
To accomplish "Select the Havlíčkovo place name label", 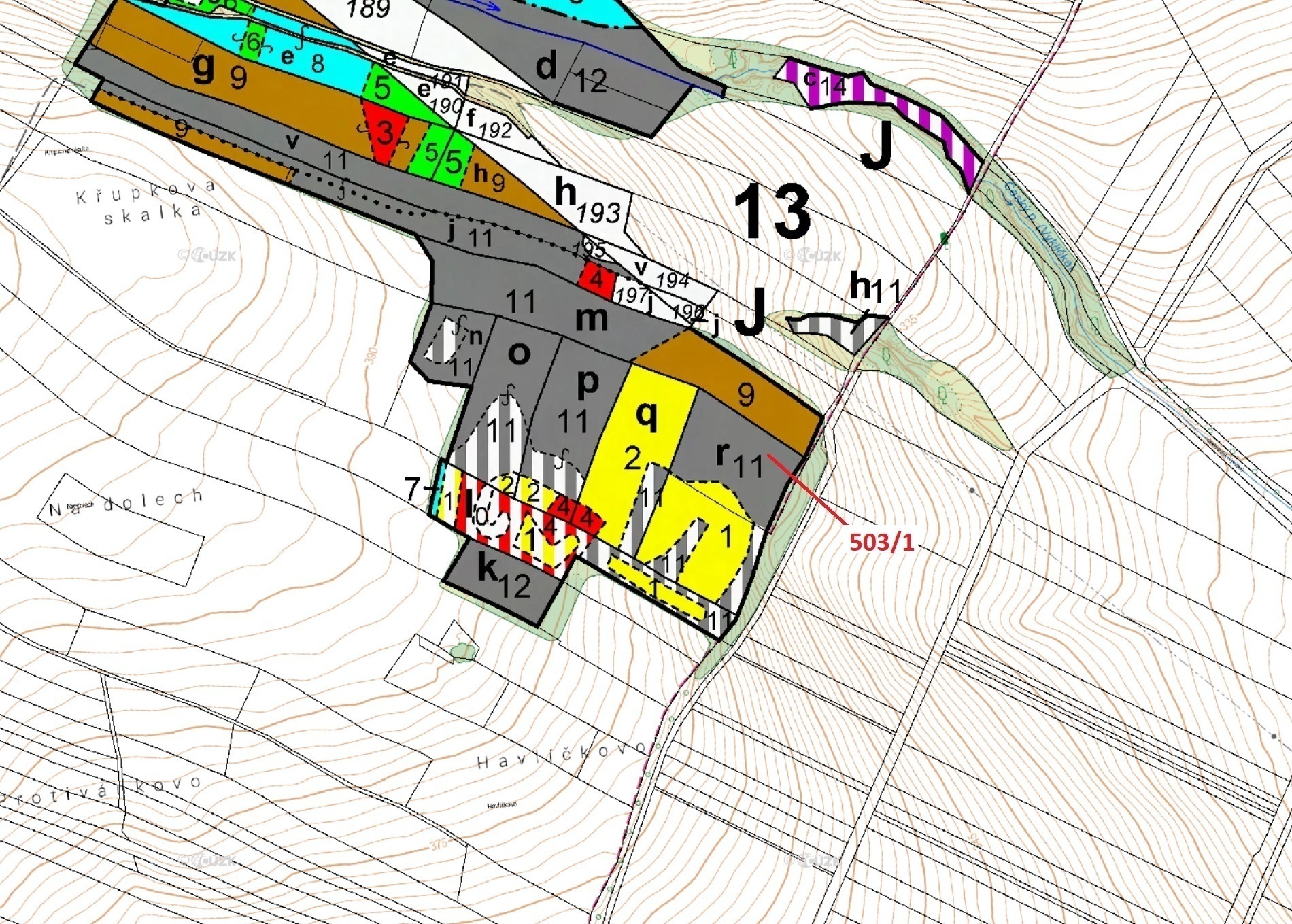I will [x=558, y=755].
